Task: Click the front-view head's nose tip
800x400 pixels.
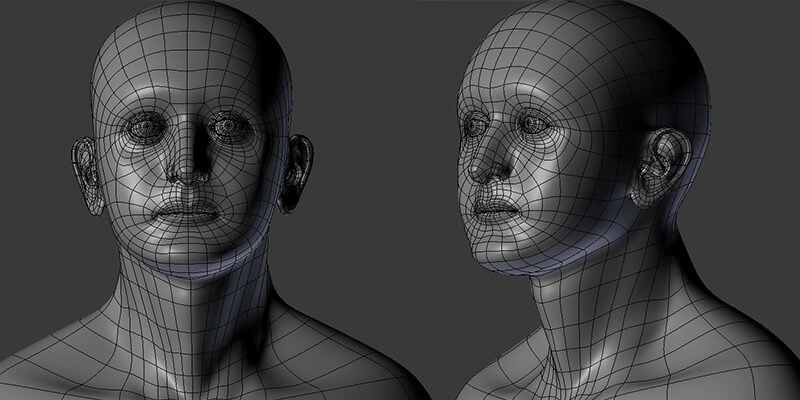Action: pyautogui.click(x=186, y=174)
